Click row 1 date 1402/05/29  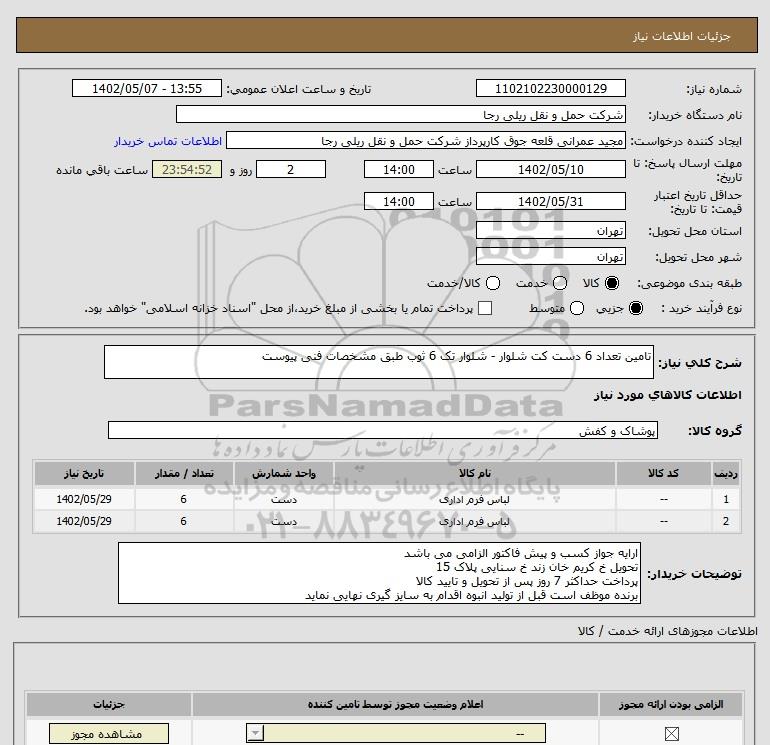click(84, 499)
